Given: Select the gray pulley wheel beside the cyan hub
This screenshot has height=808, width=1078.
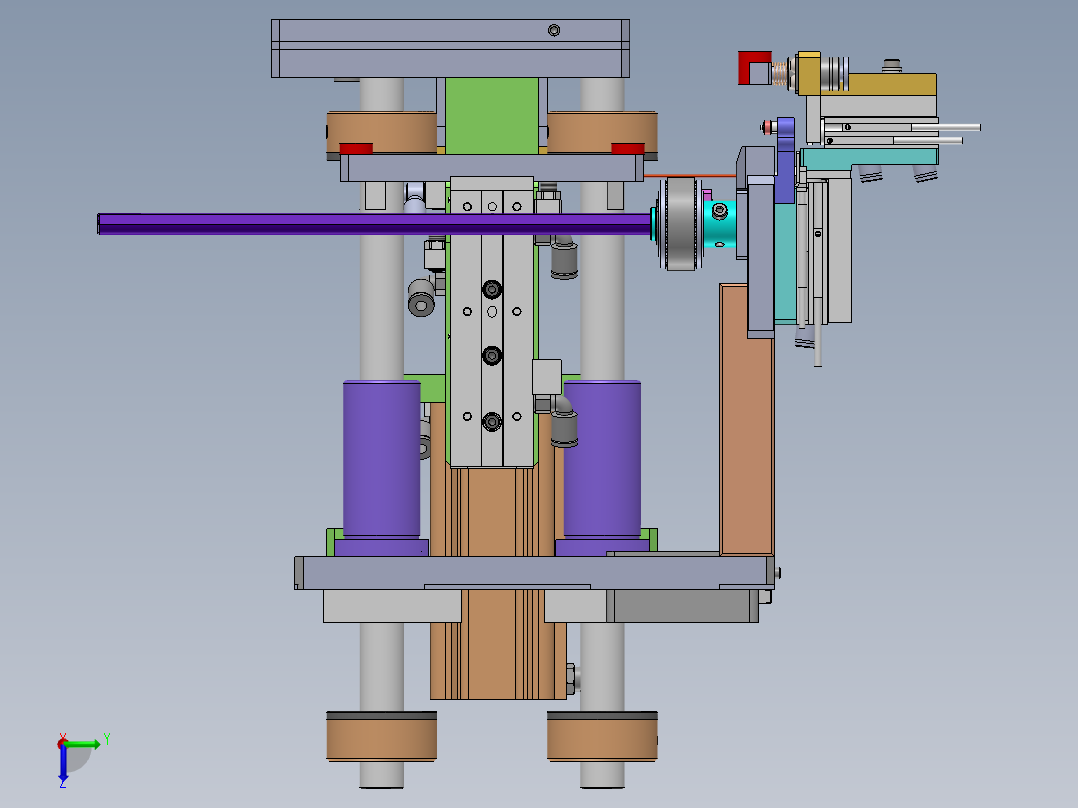Looking at the screenshot, I should 679,224.
